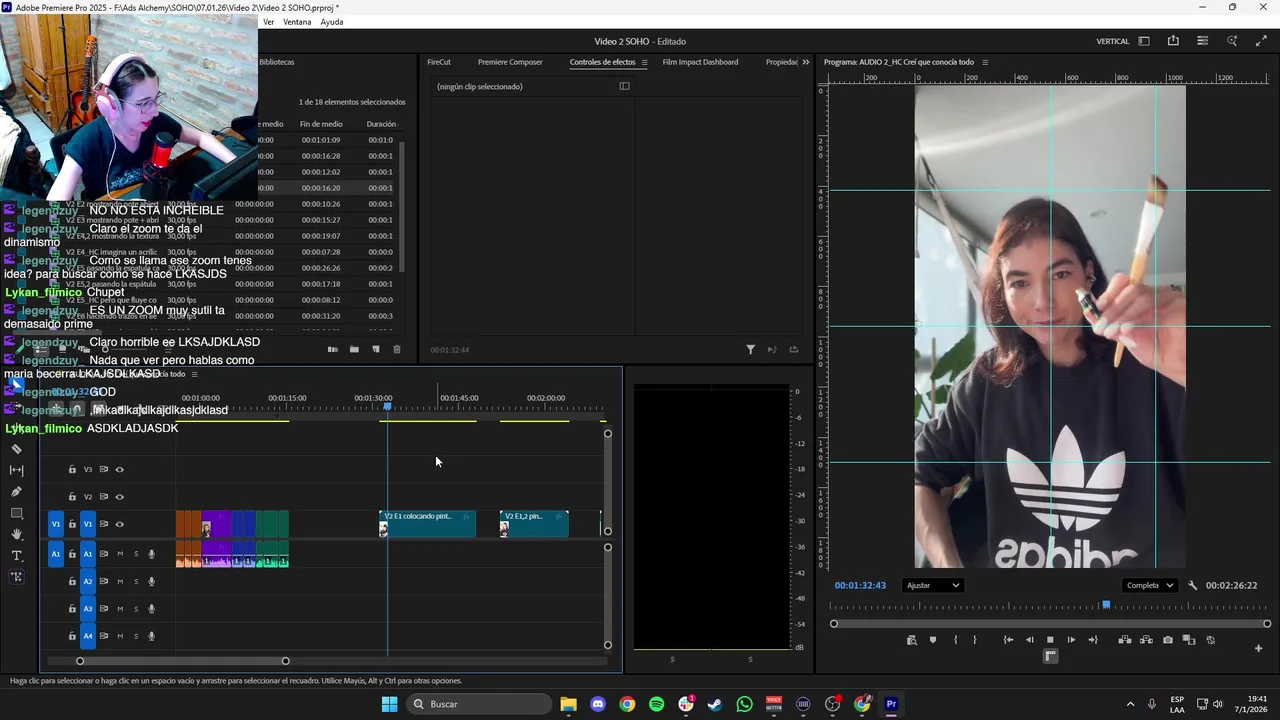Open the Controles de efectos panel menu
The image size is (1280, 720).
click(644, 62)
